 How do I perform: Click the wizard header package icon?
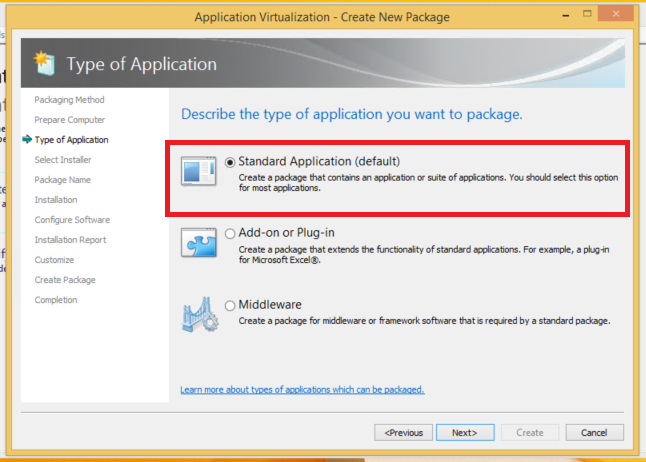pyautogui.click(x=44, y=64)
